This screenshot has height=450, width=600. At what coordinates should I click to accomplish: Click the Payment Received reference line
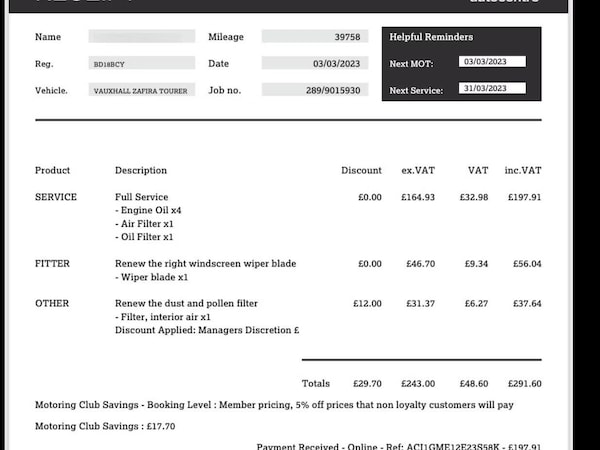[x=398, y=446]
